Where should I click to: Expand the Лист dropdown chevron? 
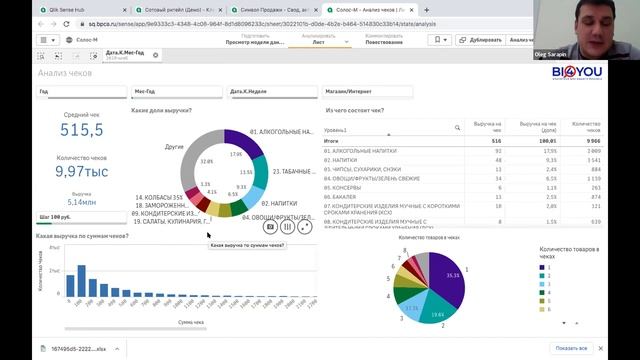pos(347,42)
